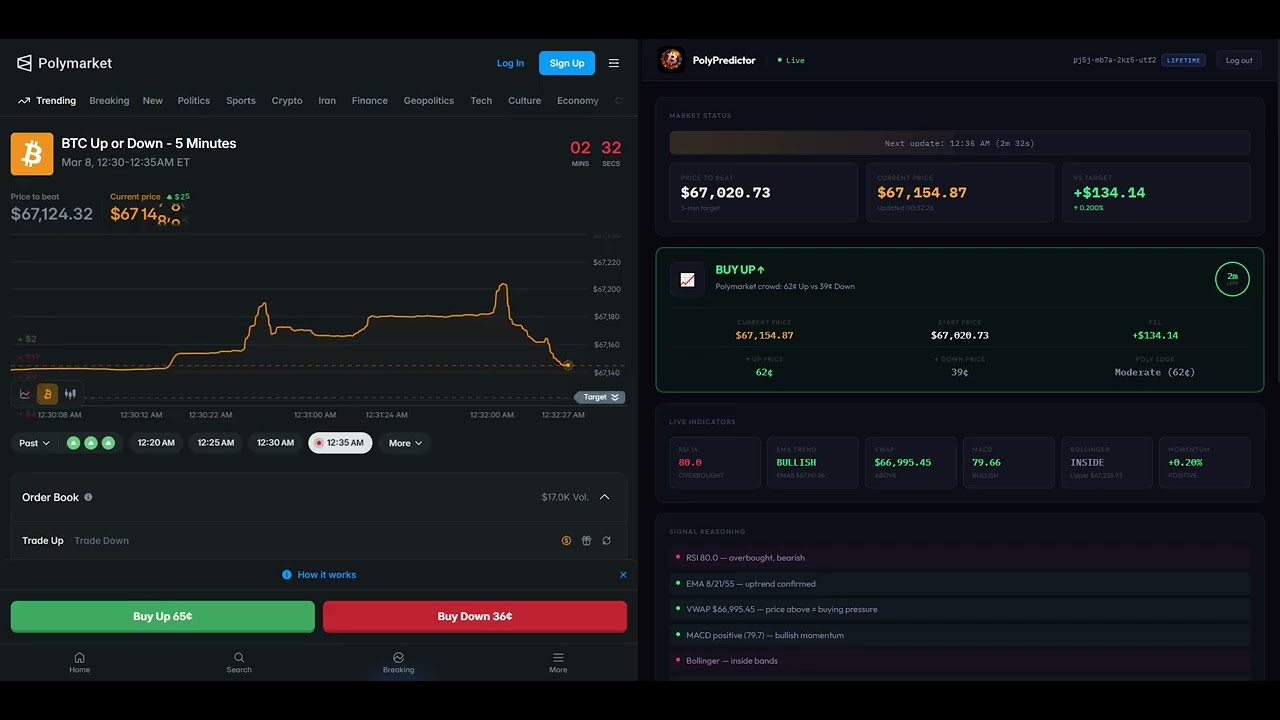Select Trade Up tab

(x=43, y=541)
